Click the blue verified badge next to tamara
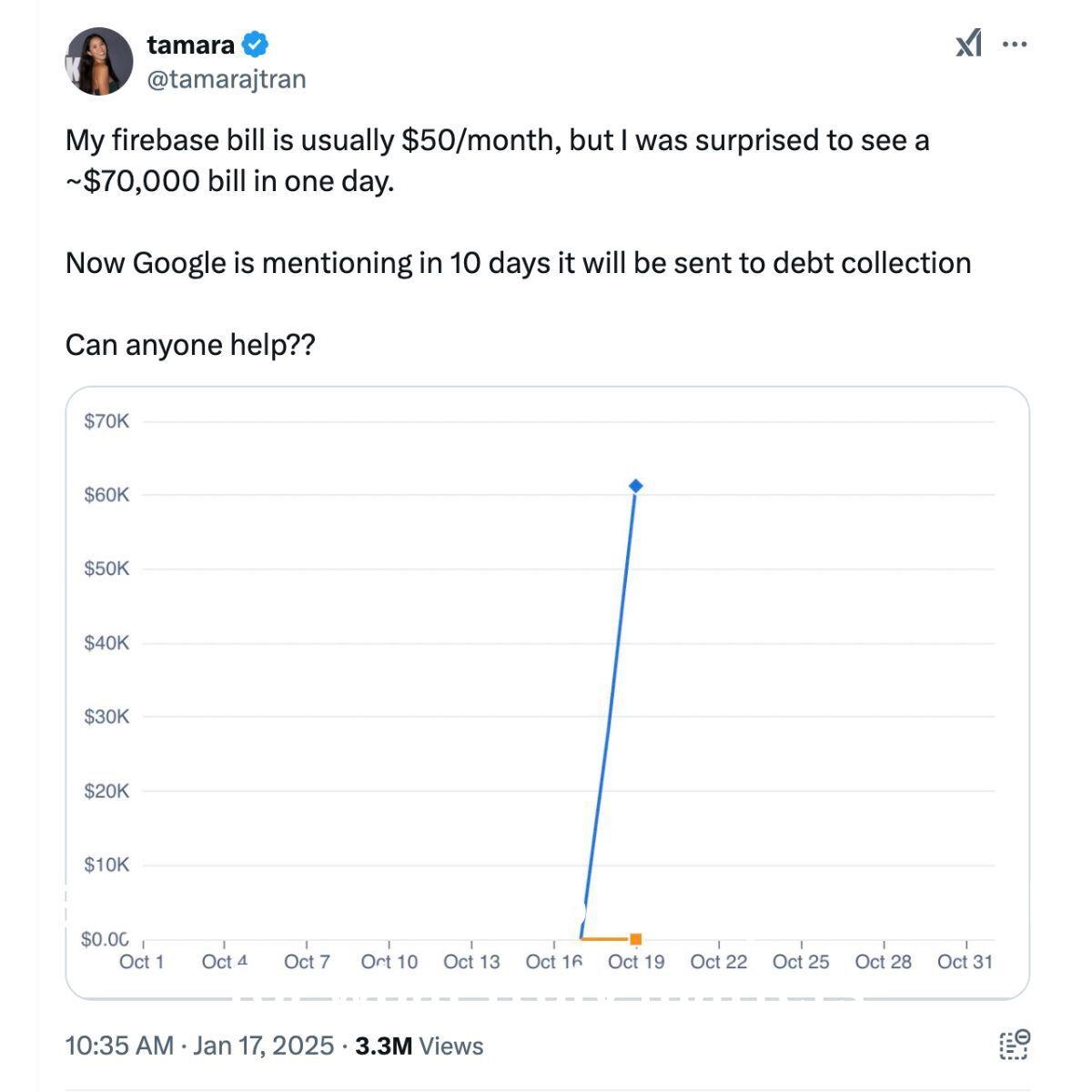This screenshot has width=1092, height=1092. 255,44
